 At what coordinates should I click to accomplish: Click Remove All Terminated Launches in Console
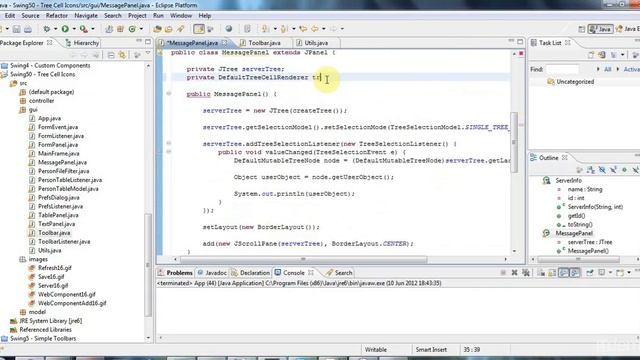tap(526, 273)
